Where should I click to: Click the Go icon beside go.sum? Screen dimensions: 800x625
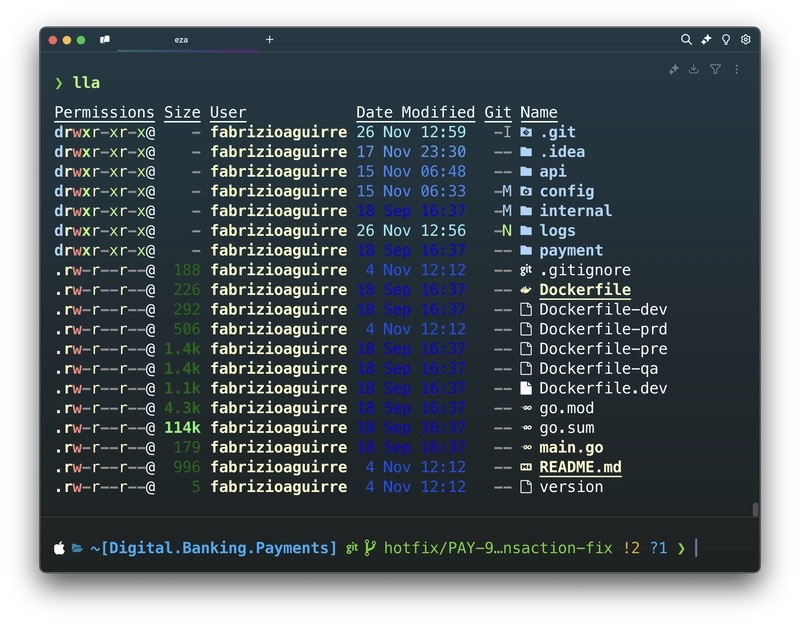[x=526, y=428]
